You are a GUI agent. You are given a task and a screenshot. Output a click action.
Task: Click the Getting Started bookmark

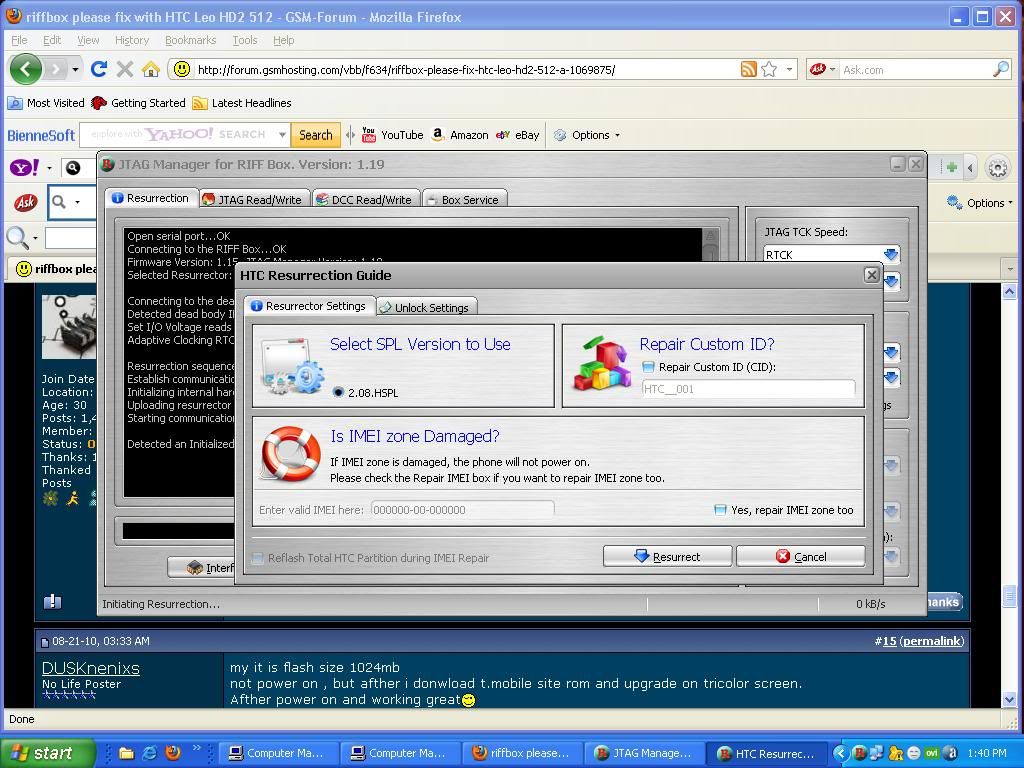[138, 103]
